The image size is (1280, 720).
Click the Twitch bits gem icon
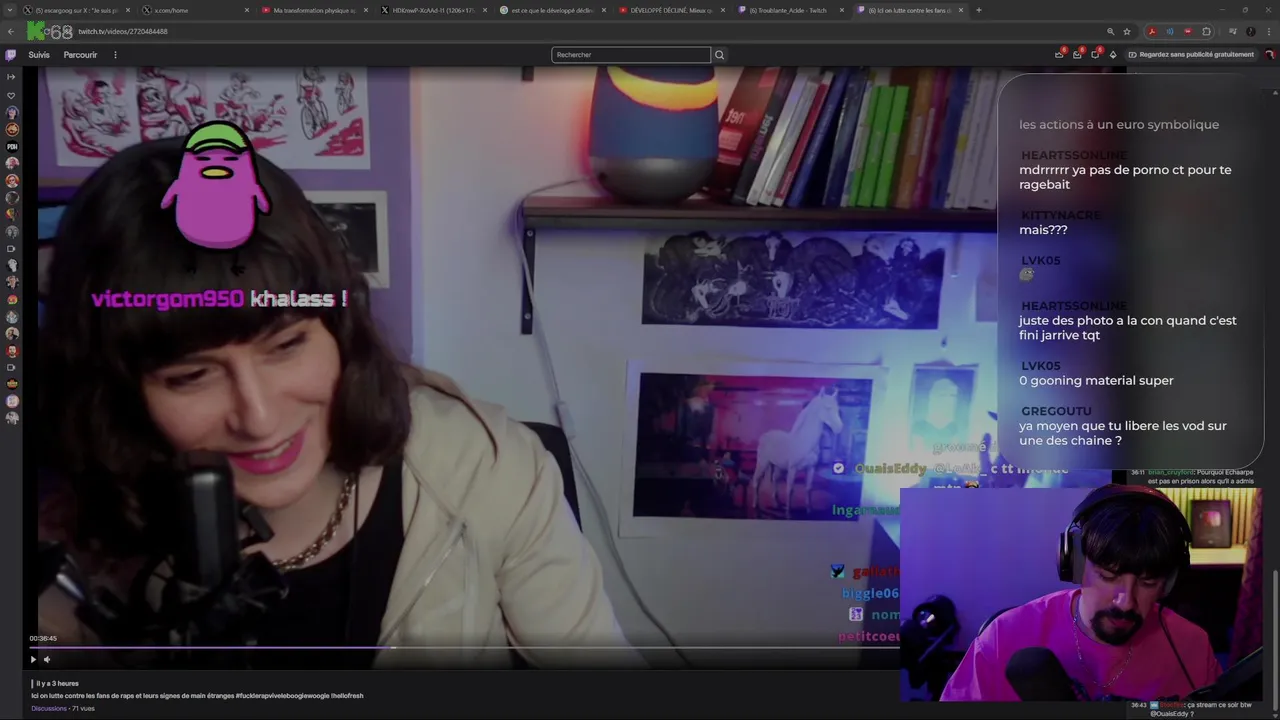pyautogui.click(x=1113, y=55)
